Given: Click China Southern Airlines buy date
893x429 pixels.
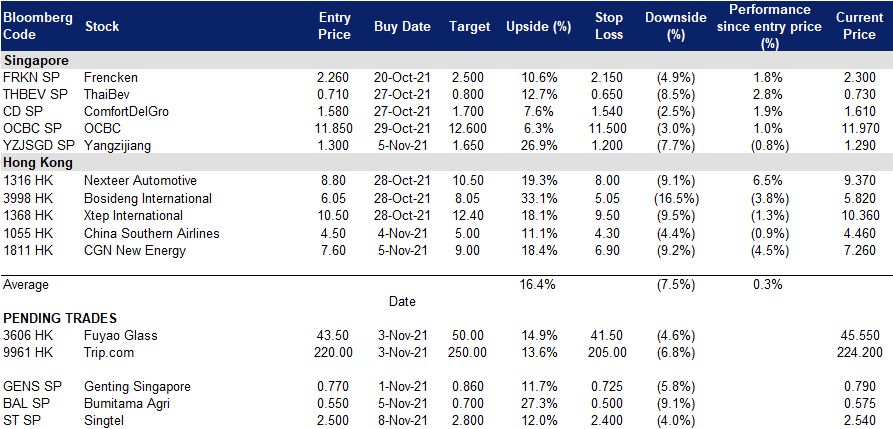Looking at the screenshot, I should click(x=403, y=233).
